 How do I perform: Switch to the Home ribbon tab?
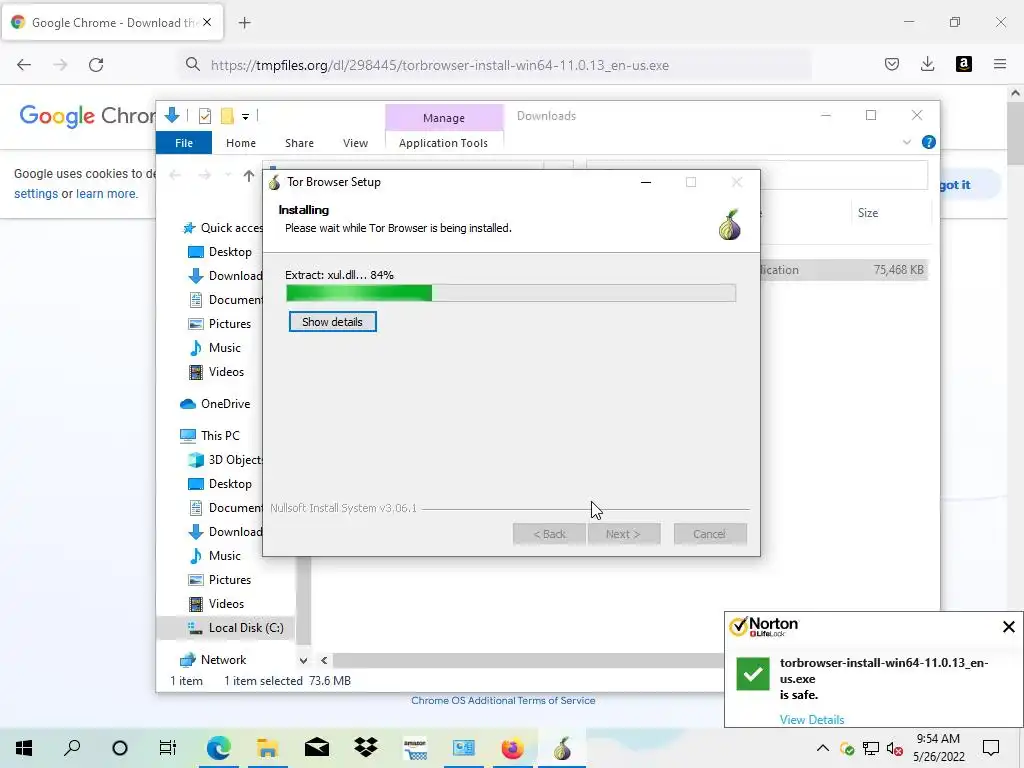point(241,143)
